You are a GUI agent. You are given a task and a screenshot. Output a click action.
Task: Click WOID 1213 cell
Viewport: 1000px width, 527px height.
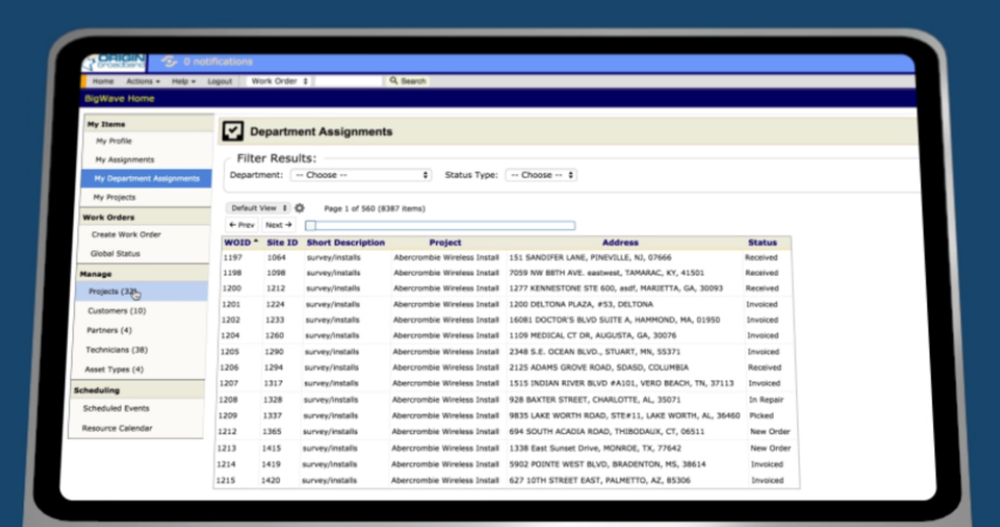(x=226, y=449)
